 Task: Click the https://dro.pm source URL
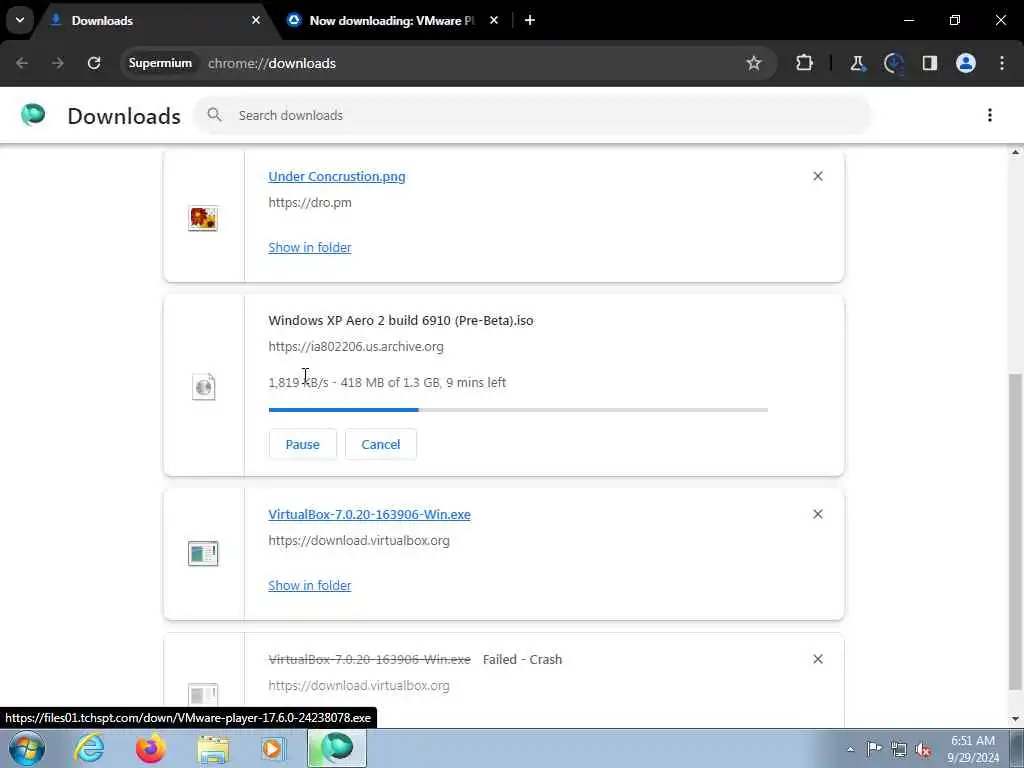click(x=310, y=202)
